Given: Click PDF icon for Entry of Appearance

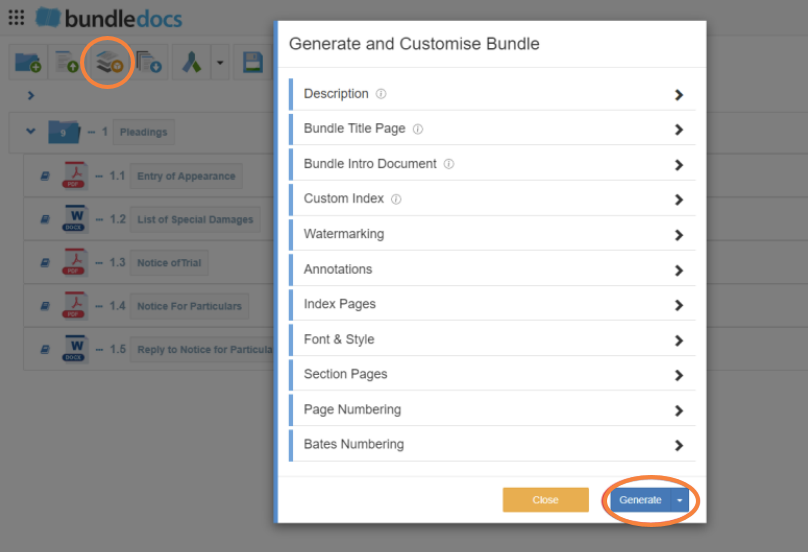Looking at the screenshot, I should coord(75,175).
